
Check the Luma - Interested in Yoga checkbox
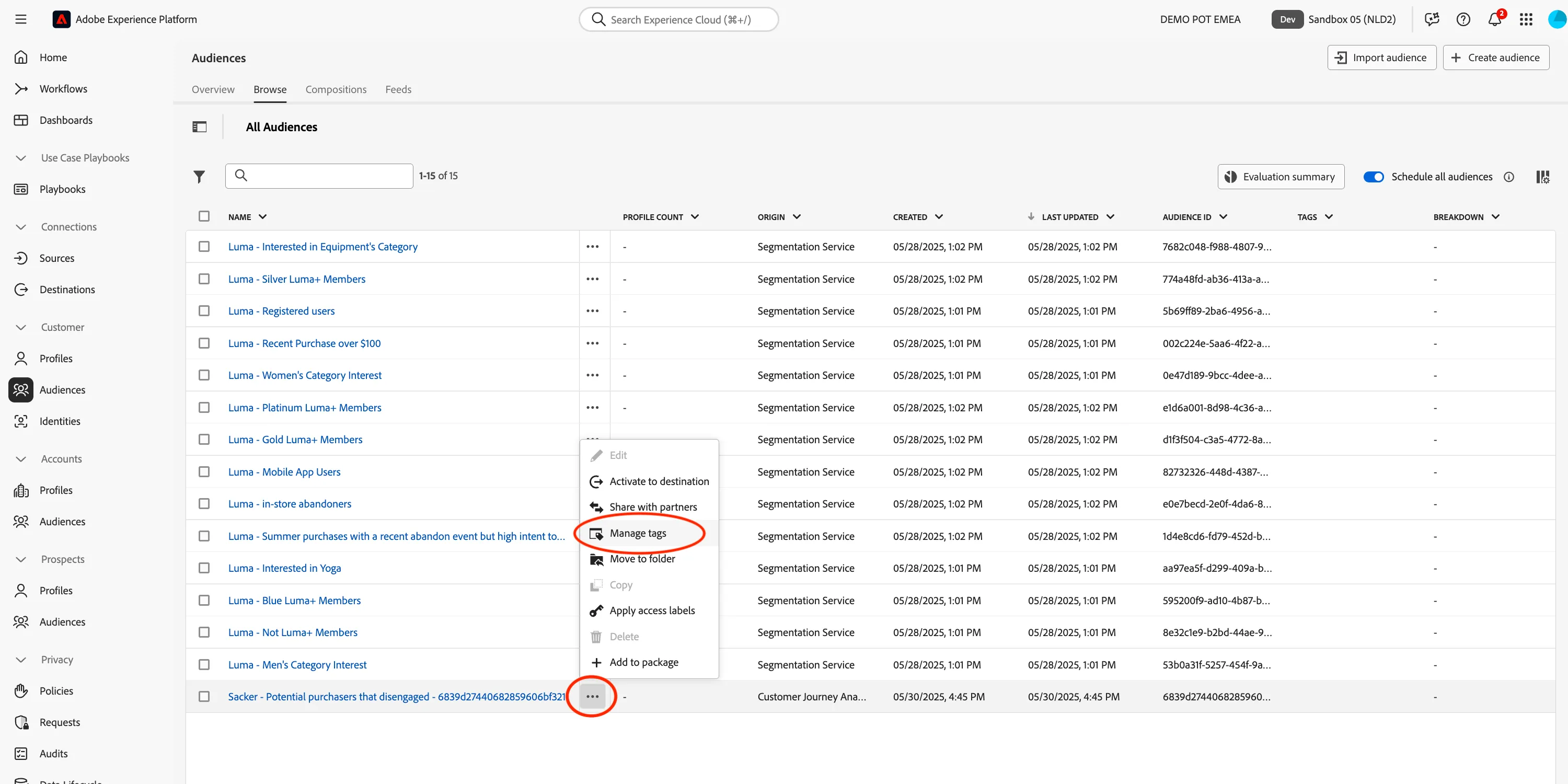tap(204, 568)
